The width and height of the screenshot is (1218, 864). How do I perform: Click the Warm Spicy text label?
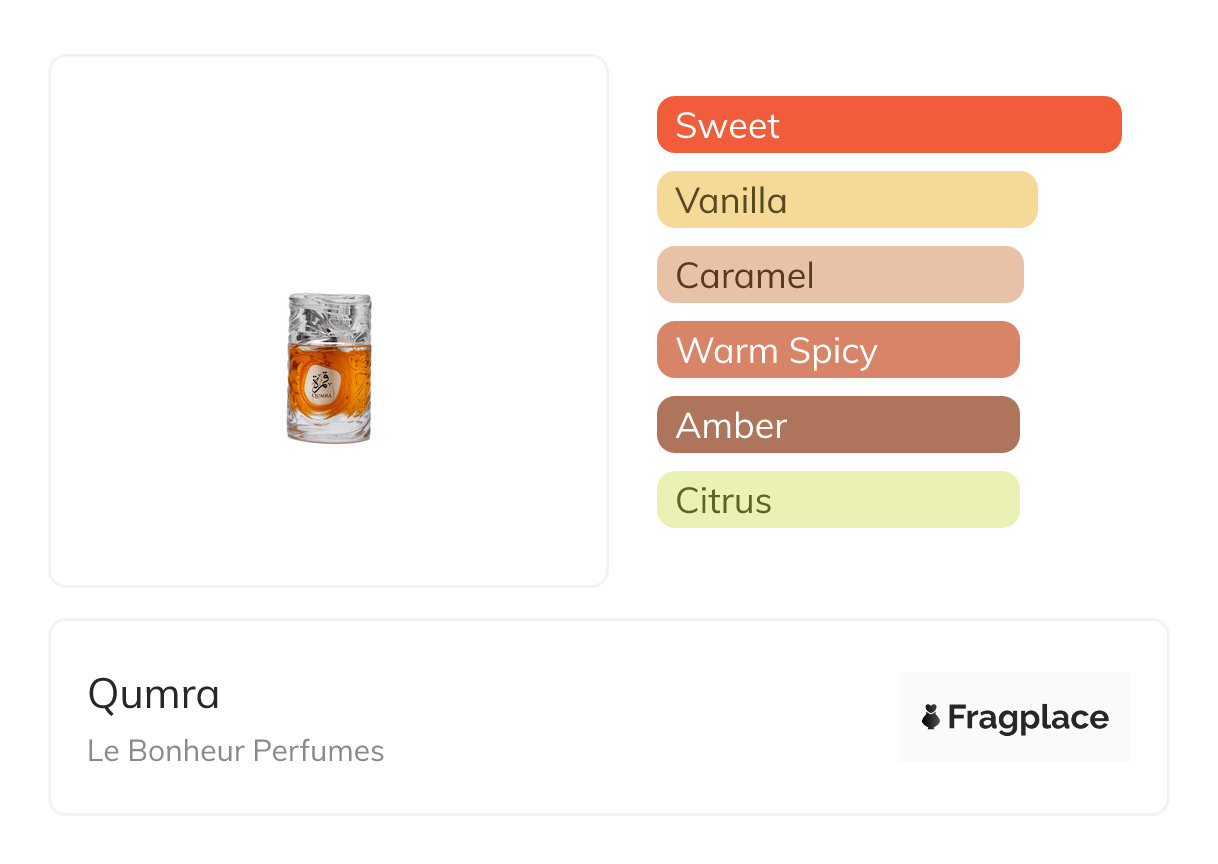click(777, 351)
